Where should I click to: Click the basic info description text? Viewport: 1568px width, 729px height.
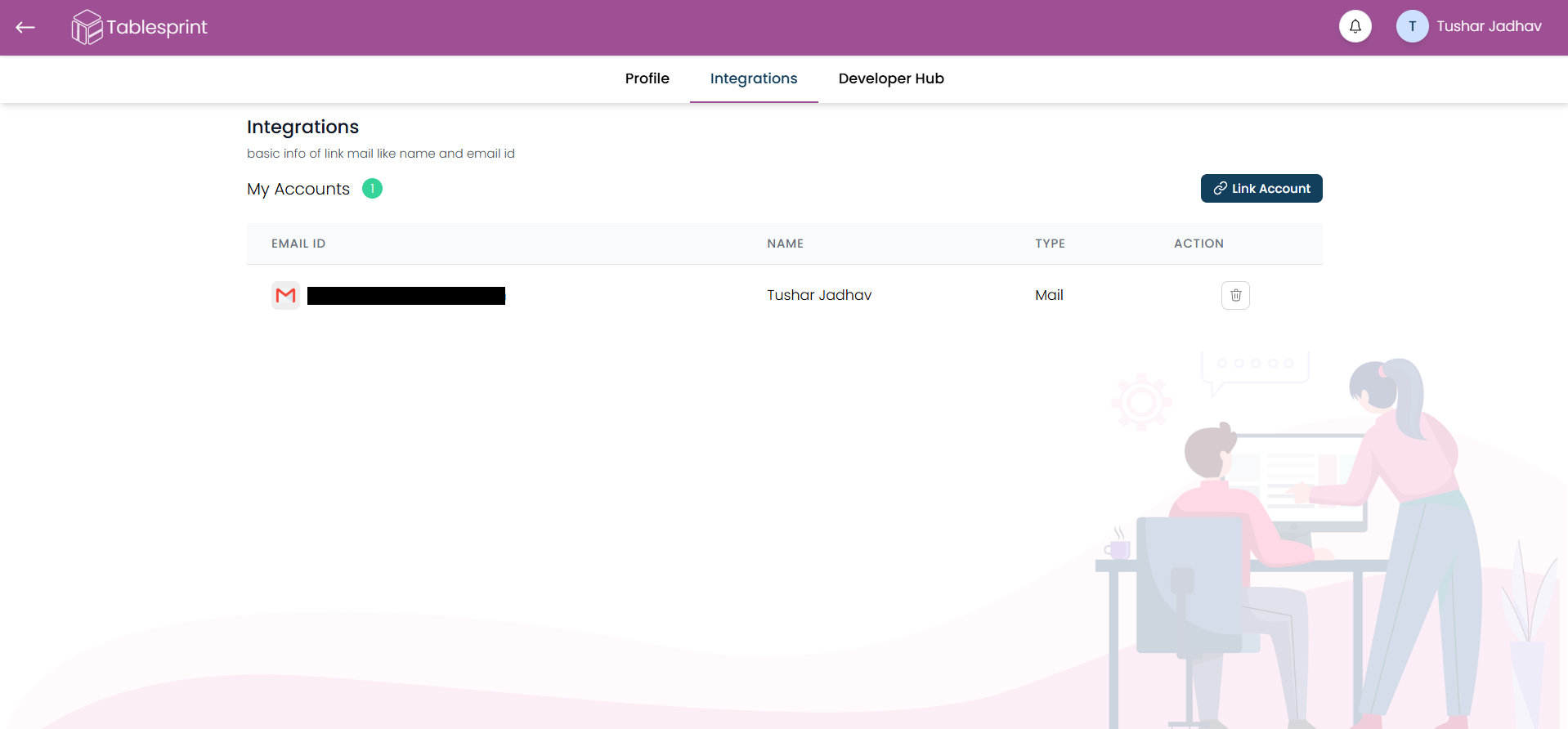[381, 154]
